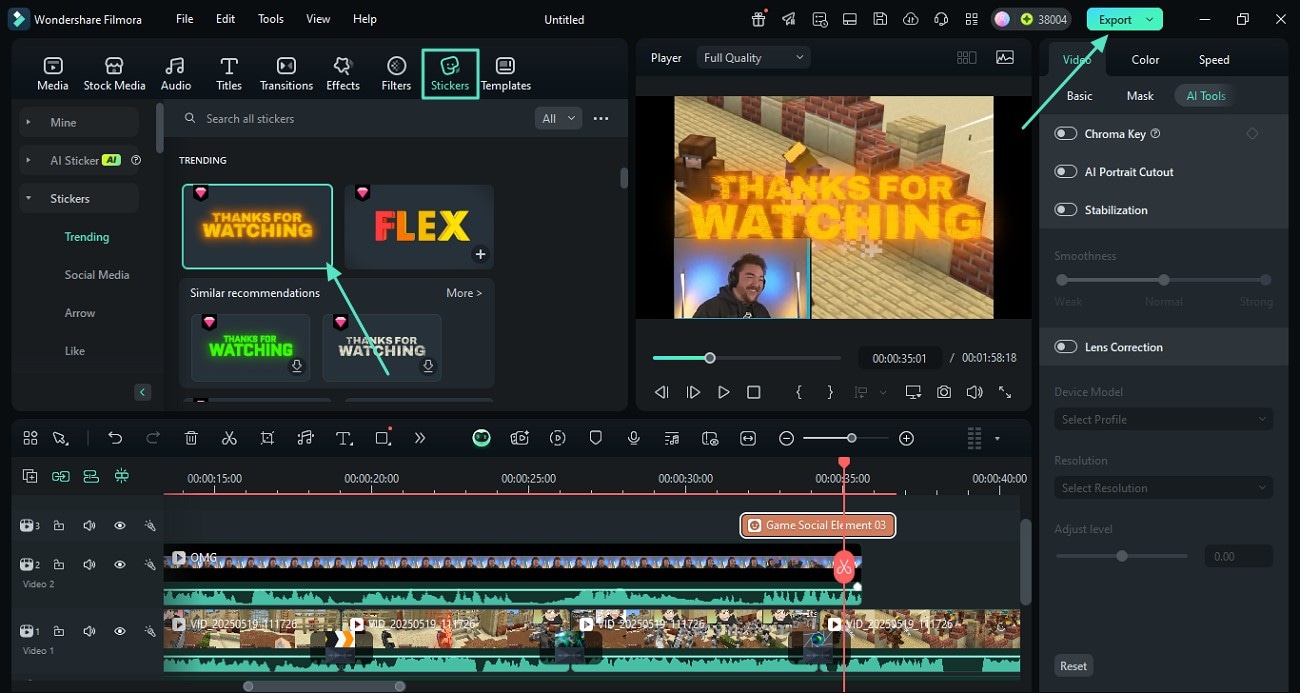This screenshot has height=693, width=1300.
Task: Click the gift icon in title bar
Action: (x=759, y=19)
